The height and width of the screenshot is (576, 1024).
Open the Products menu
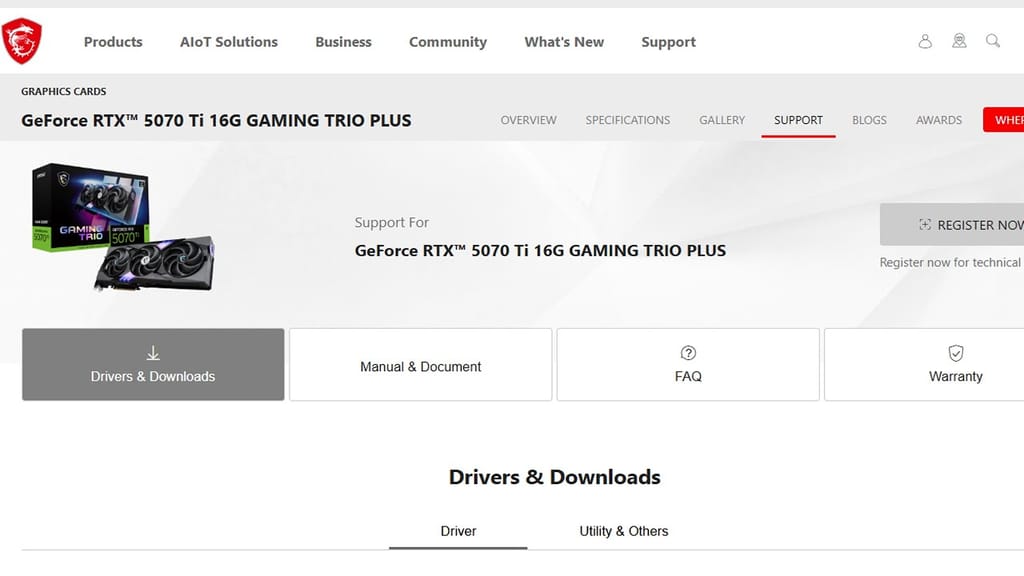point(113,42)
